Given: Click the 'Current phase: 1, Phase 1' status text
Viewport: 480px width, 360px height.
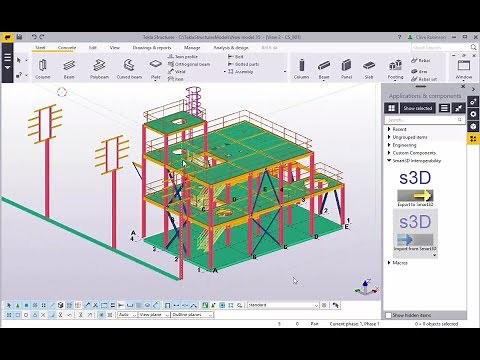Looking at the screenshot, I should (354, 324).
